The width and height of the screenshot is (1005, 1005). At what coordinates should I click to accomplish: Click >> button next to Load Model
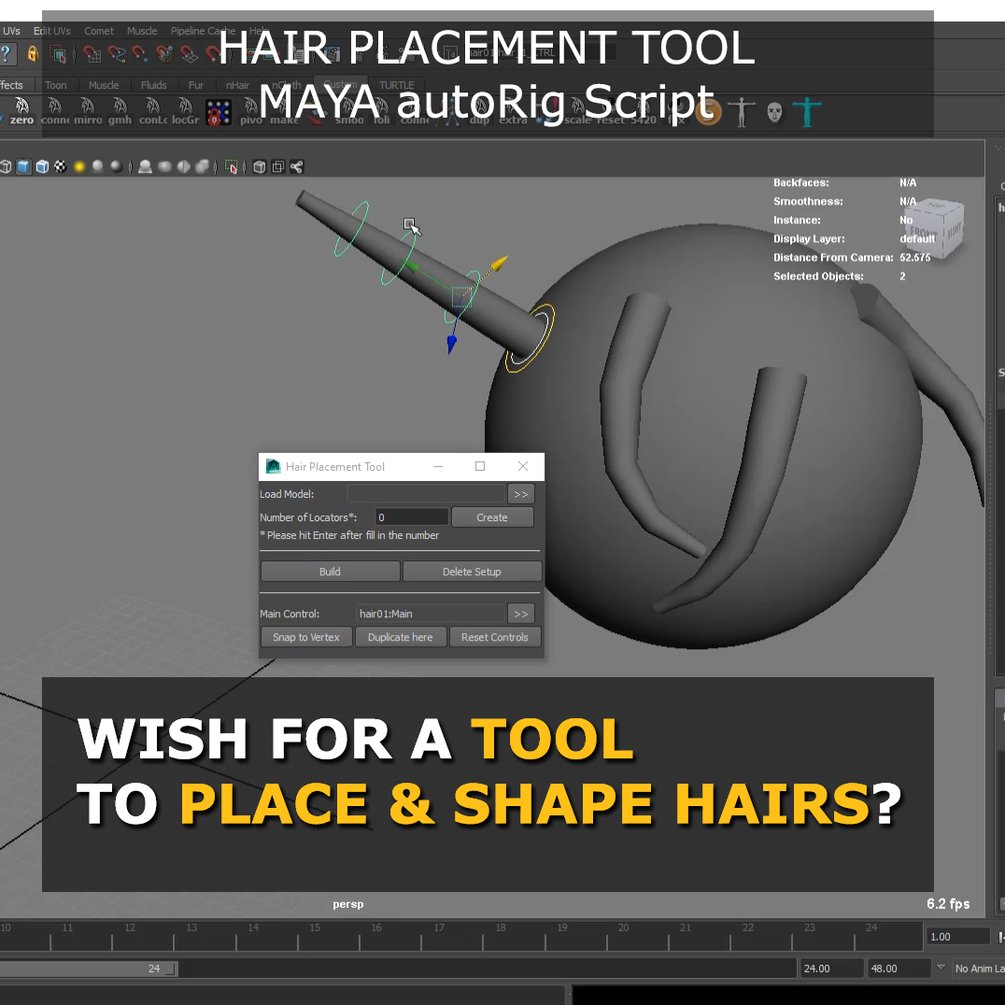[x=521, y=494]
